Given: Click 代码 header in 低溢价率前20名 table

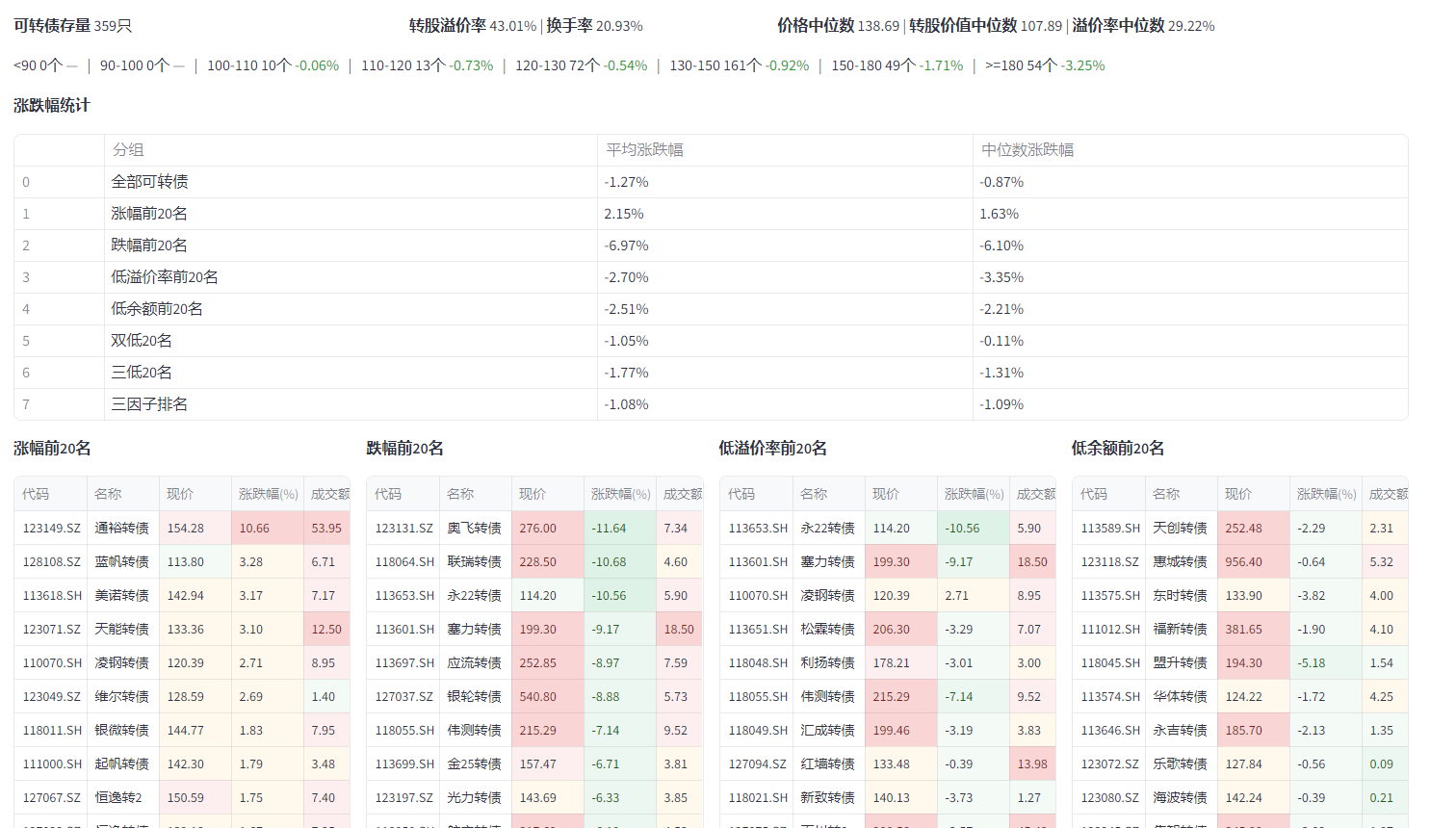Looking at the screenshot, I should click(x=741, y=494).
